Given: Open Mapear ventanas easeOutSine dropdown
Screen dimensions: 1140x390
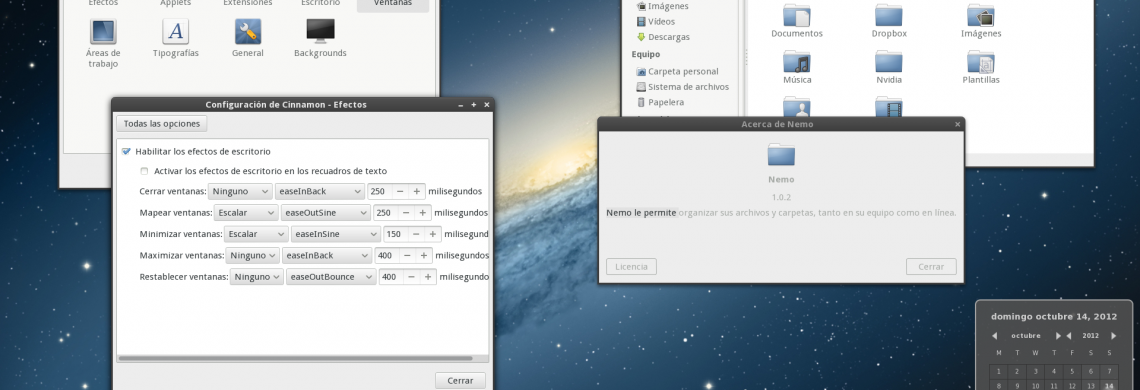Looking at the screenshot, I should [x=325, y=213].
